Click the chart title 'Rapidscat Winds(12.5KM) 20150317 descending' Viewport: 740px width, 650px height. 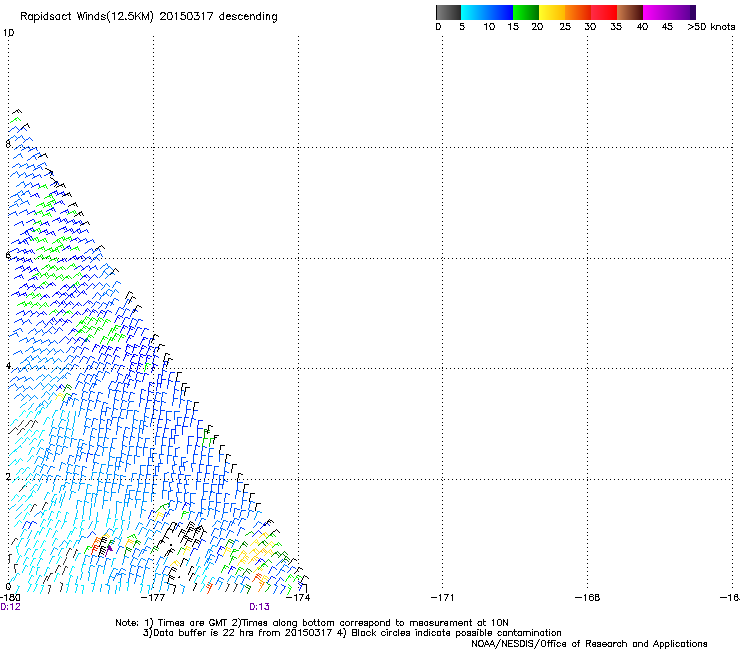149,17
